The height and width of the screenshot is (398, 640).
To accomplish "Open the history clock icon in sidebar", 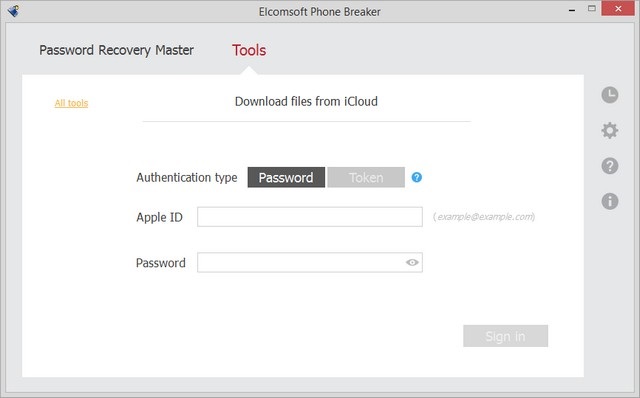I will pos(609,95).
